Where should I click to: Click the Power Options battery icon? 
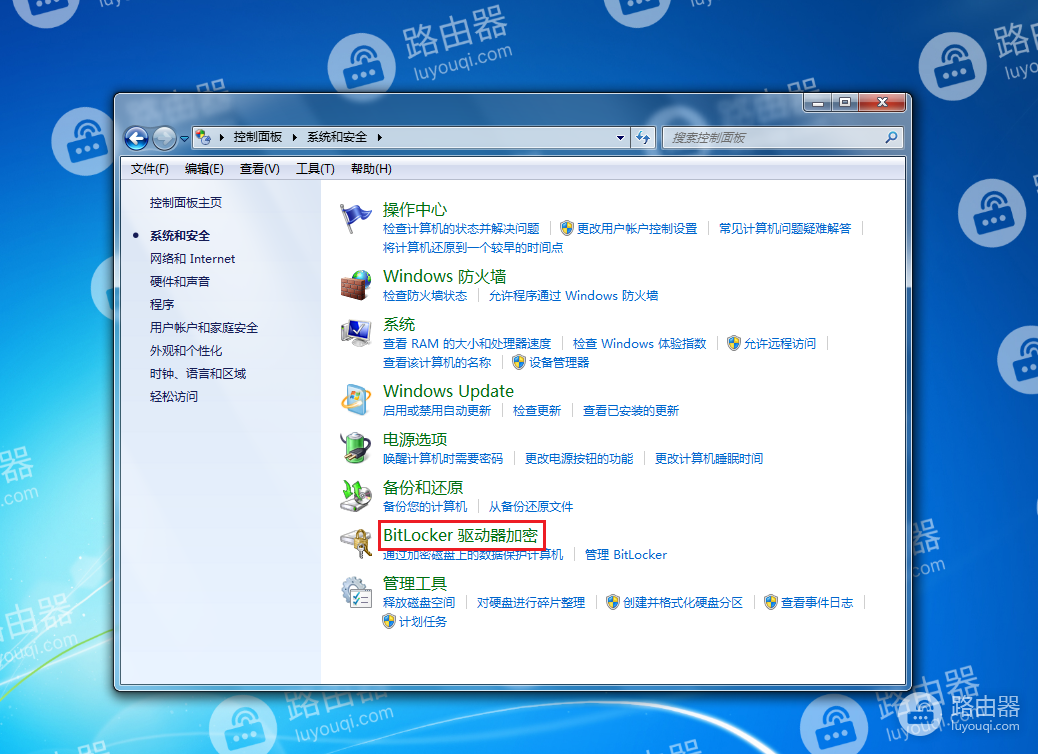(356, 448)
